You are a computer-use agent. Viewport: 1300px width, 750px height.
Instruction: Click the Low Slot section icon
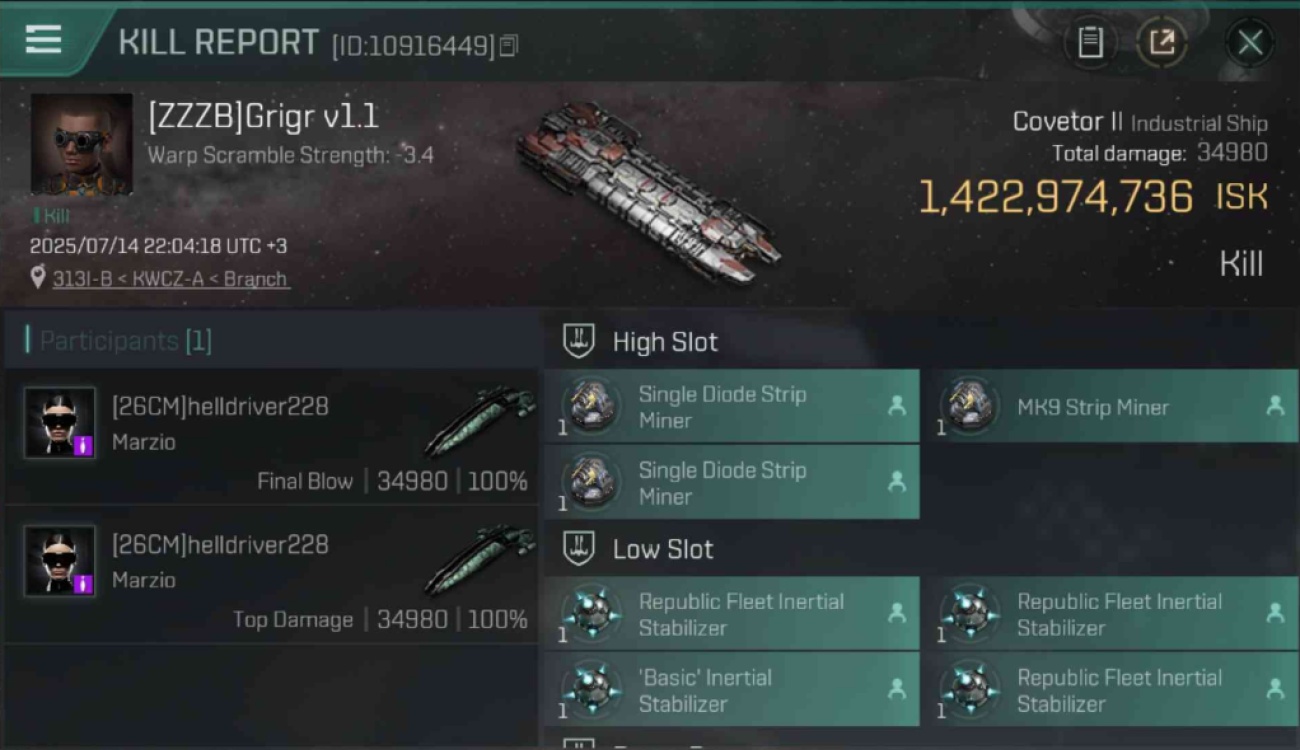click(579, 548)
